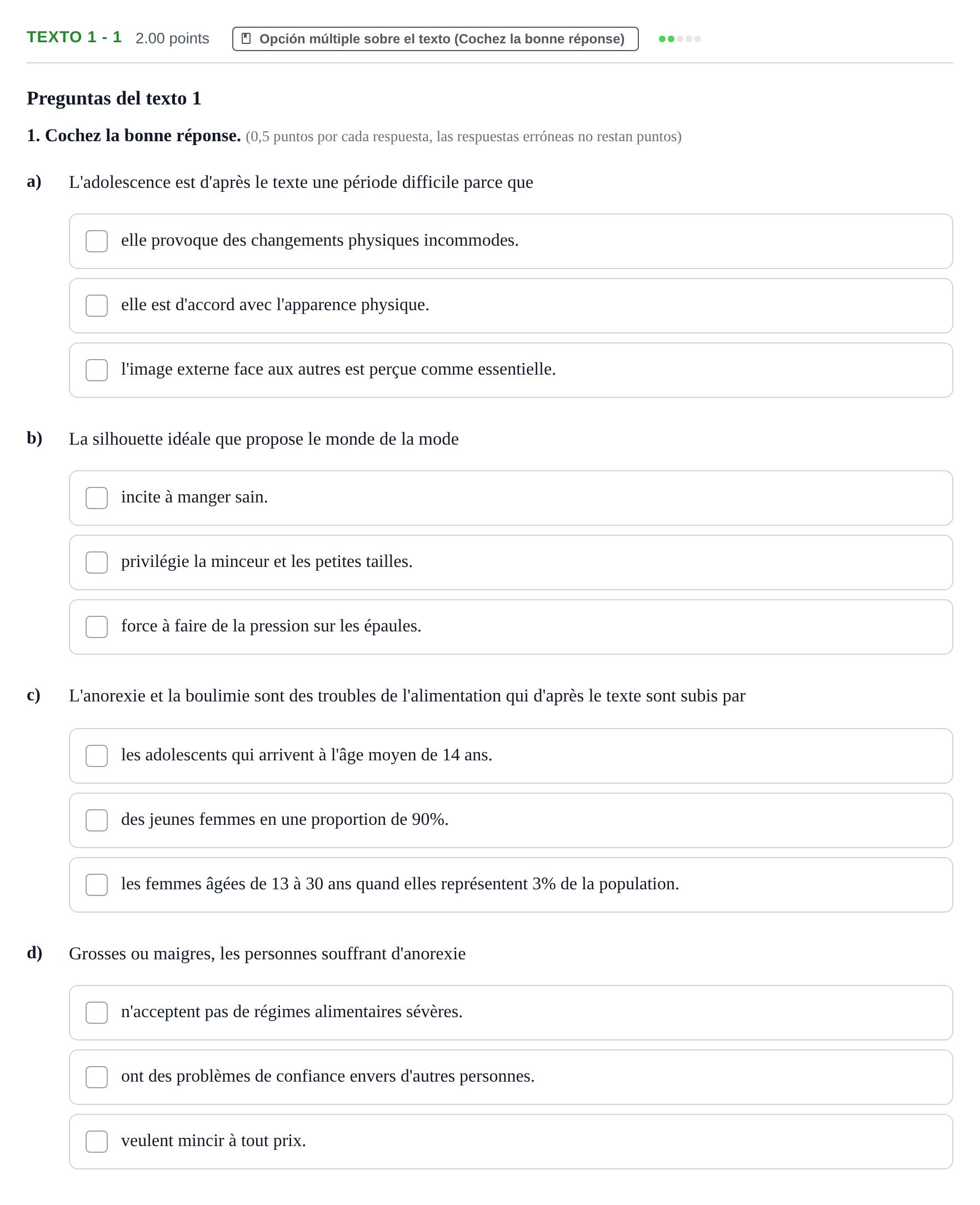The height and width of the screenshot is (1205, 980).
Task: Click the '2.00 points' score label
Action: [172, 38]
